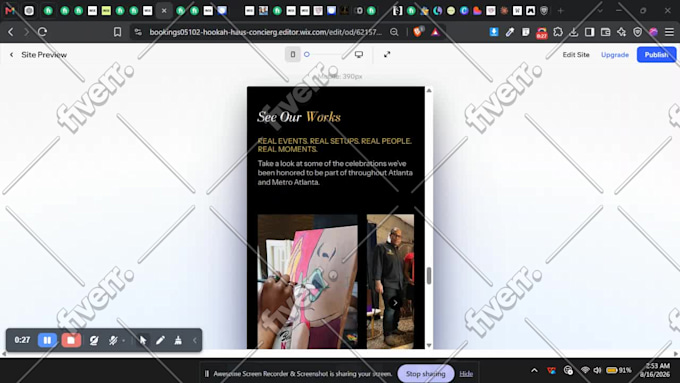Select the recorder cursor pointer tool
The width and height of the screenshot is (680, 383).
coord(143,340)
